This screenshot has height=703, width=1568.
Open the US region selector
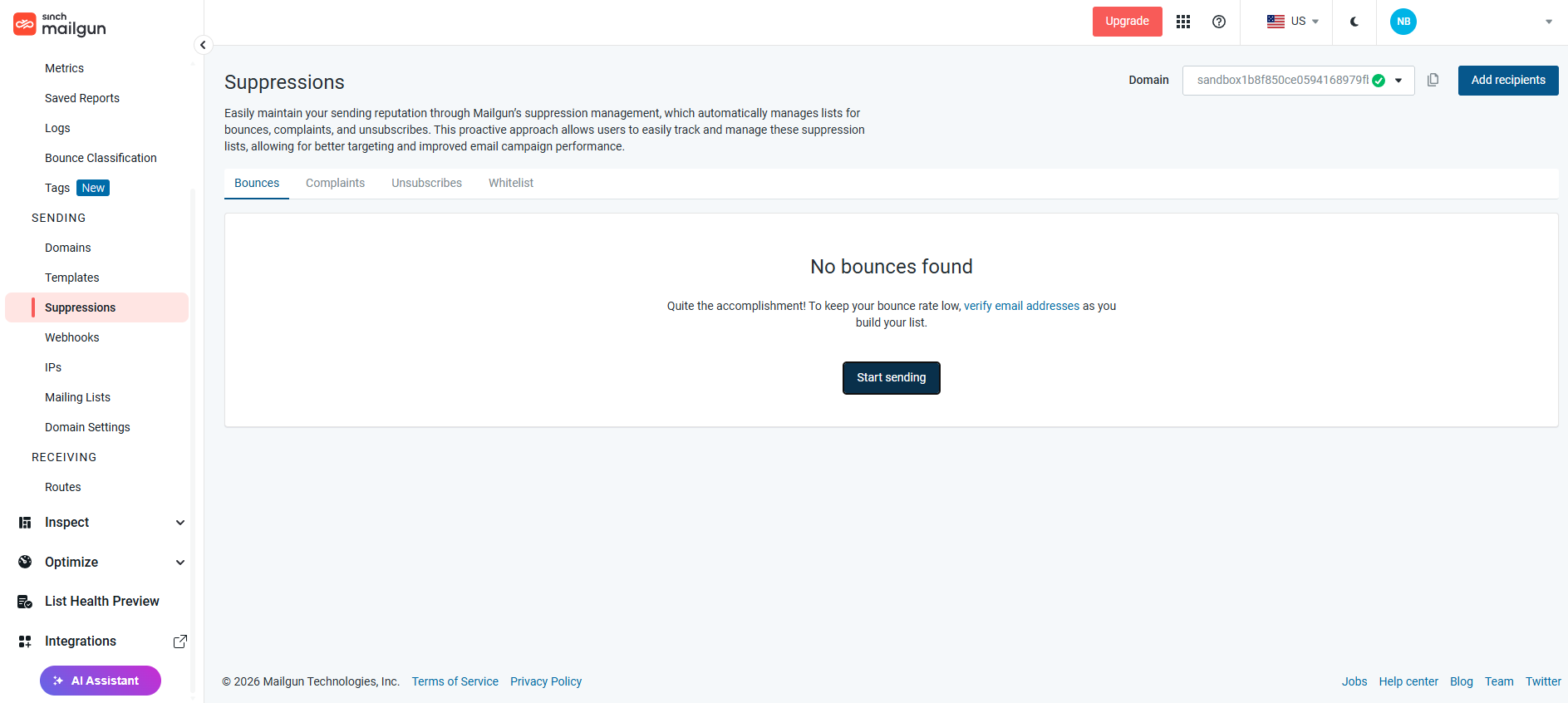pos(1293,22)
